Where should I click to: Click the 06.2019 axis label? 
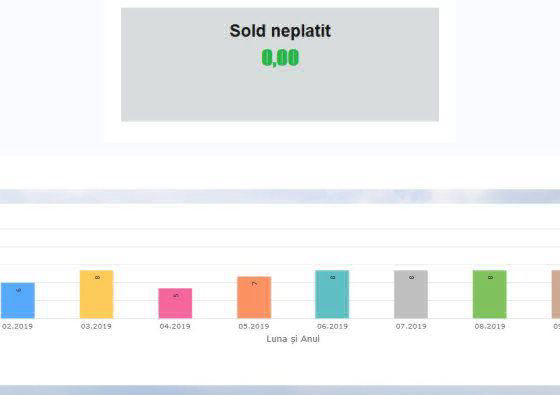click(x=332, y=326)
